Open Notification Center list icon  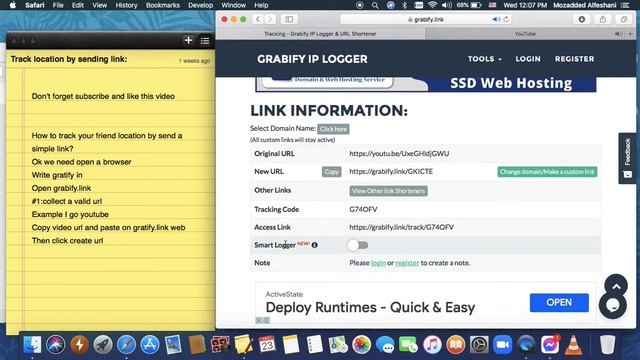coord(625,5)
